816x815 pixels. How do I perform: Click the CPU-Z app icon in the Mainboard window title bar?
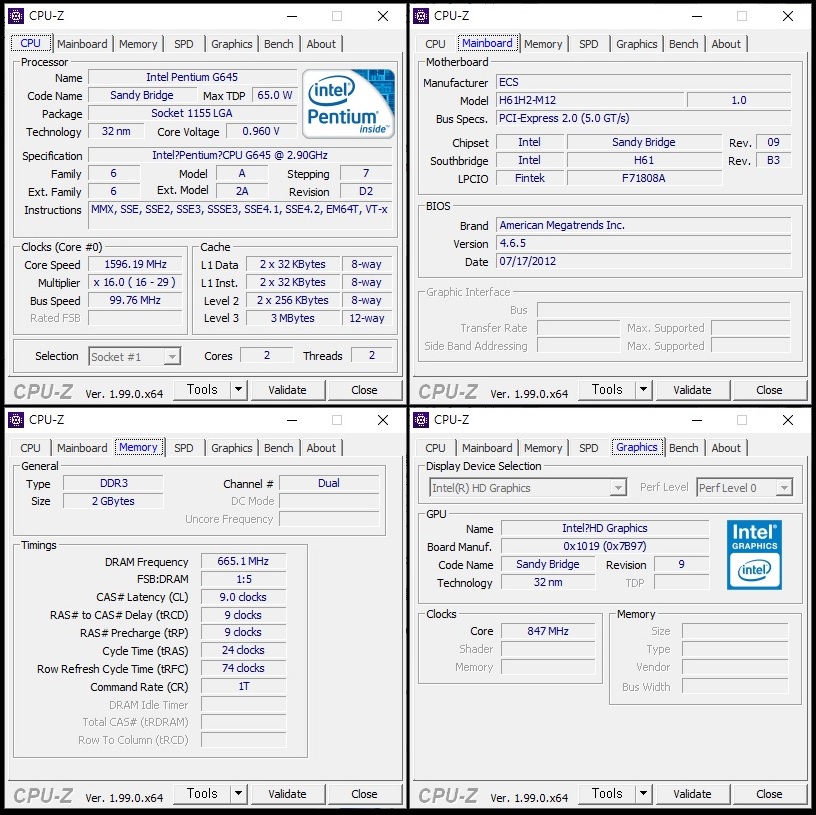421,16
